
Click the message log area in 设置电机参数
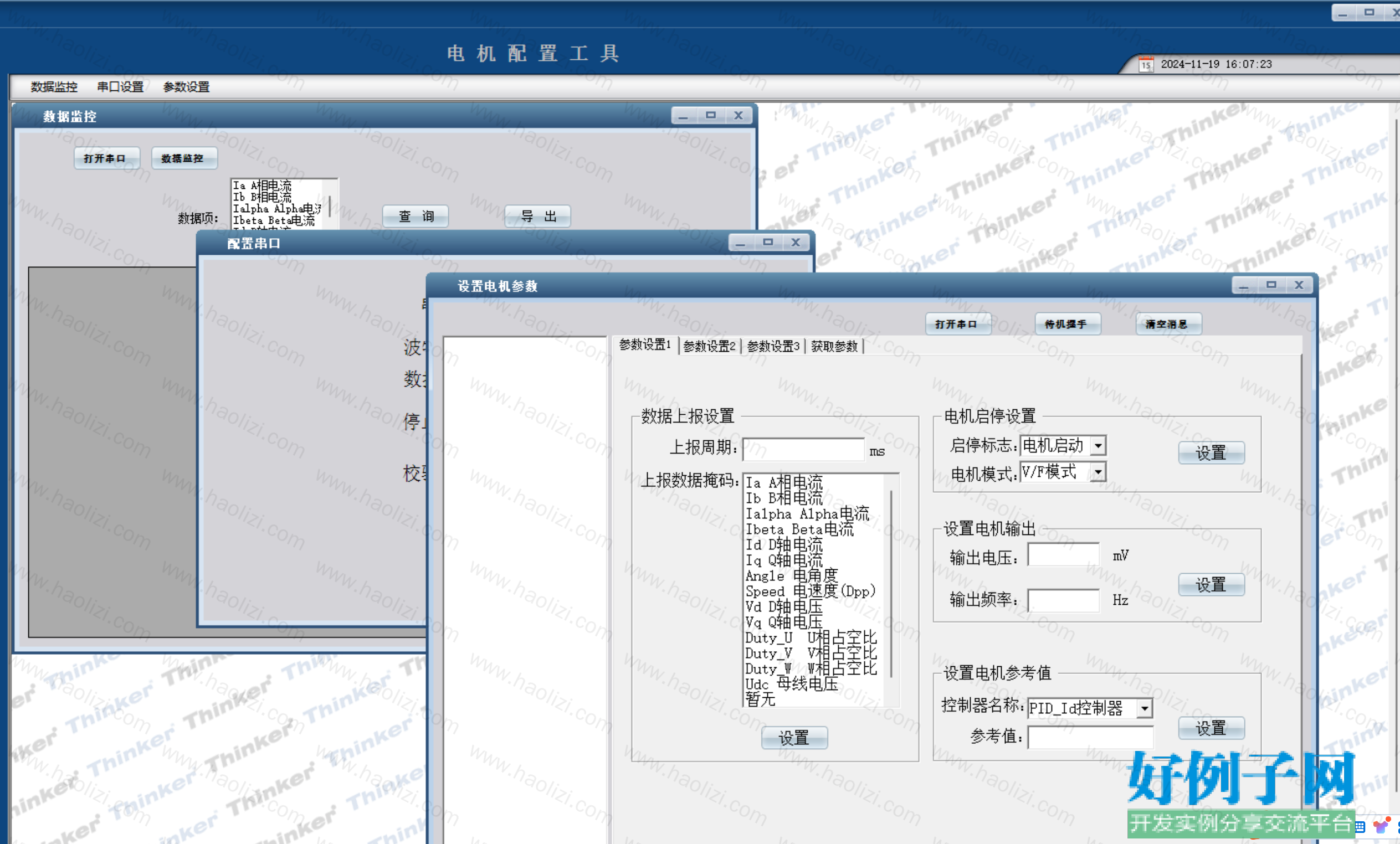(526, 590)
